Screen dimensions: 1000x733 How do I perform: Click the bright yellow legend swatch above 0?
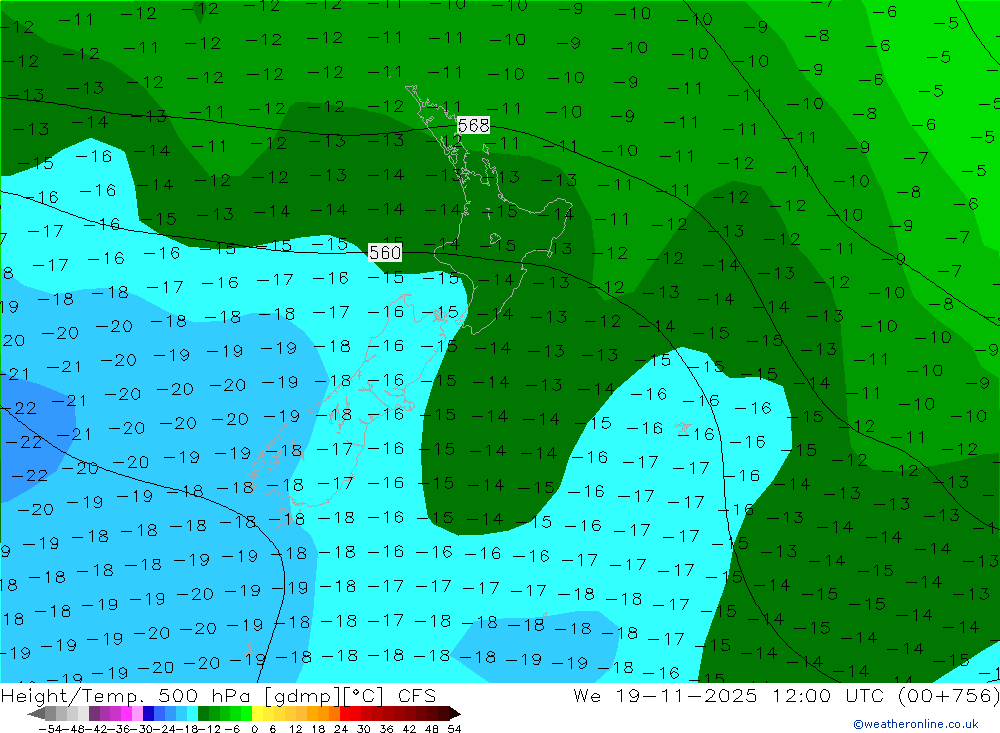coord(258,714)
